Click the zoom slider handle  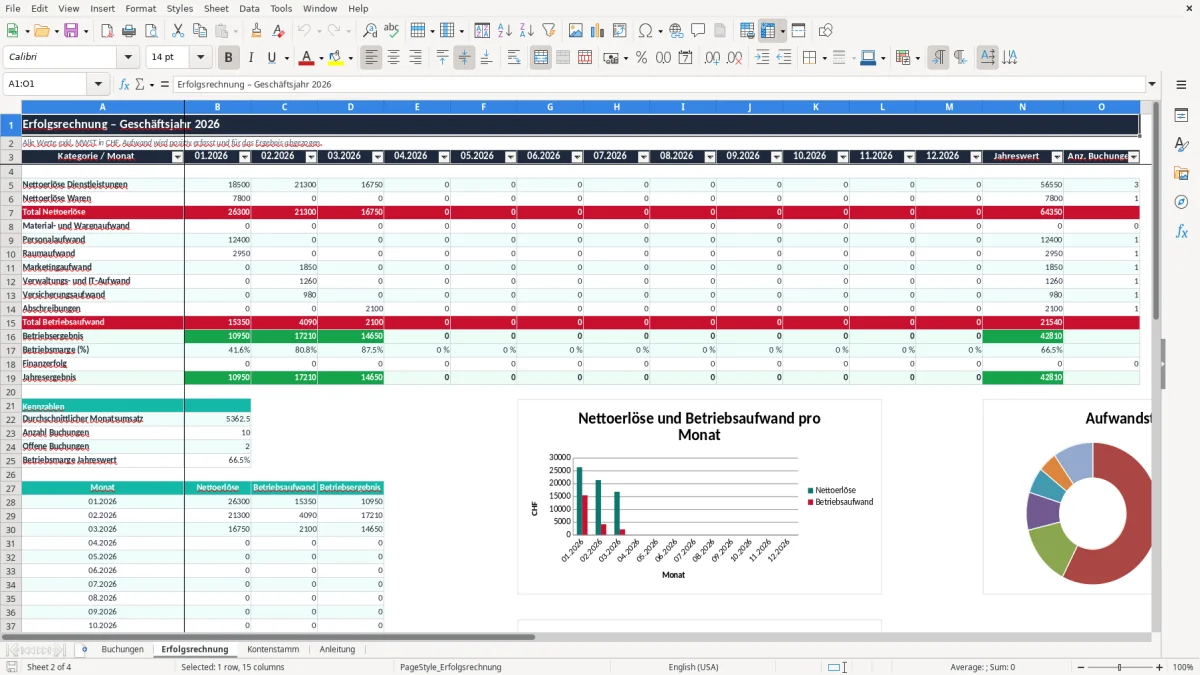click(x=1120, y=667)
